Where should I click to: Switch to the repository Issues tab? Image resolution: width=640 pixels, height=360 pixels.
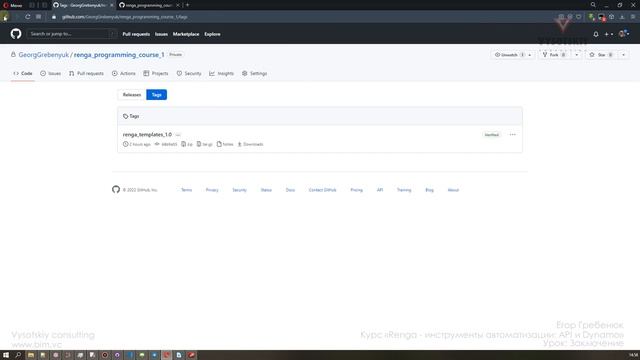click(51, 73)
